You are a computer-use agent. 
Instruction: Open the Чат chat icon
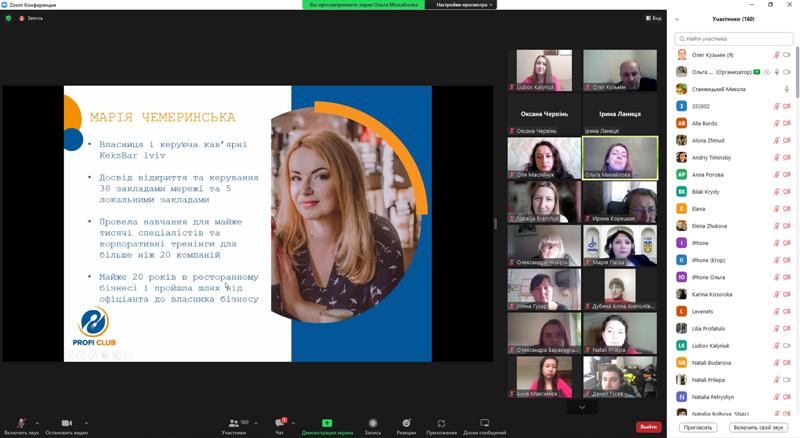point(280,423)
